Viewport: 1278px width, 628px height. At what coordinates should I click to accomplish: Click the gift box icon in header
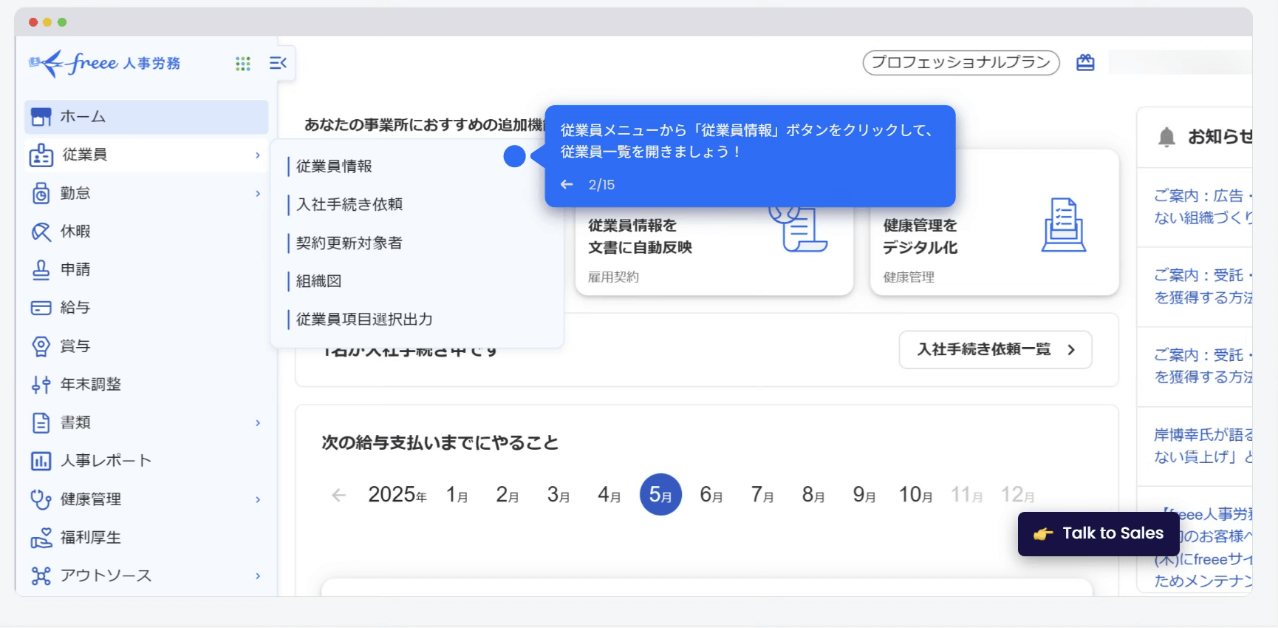pos(1085,63)
